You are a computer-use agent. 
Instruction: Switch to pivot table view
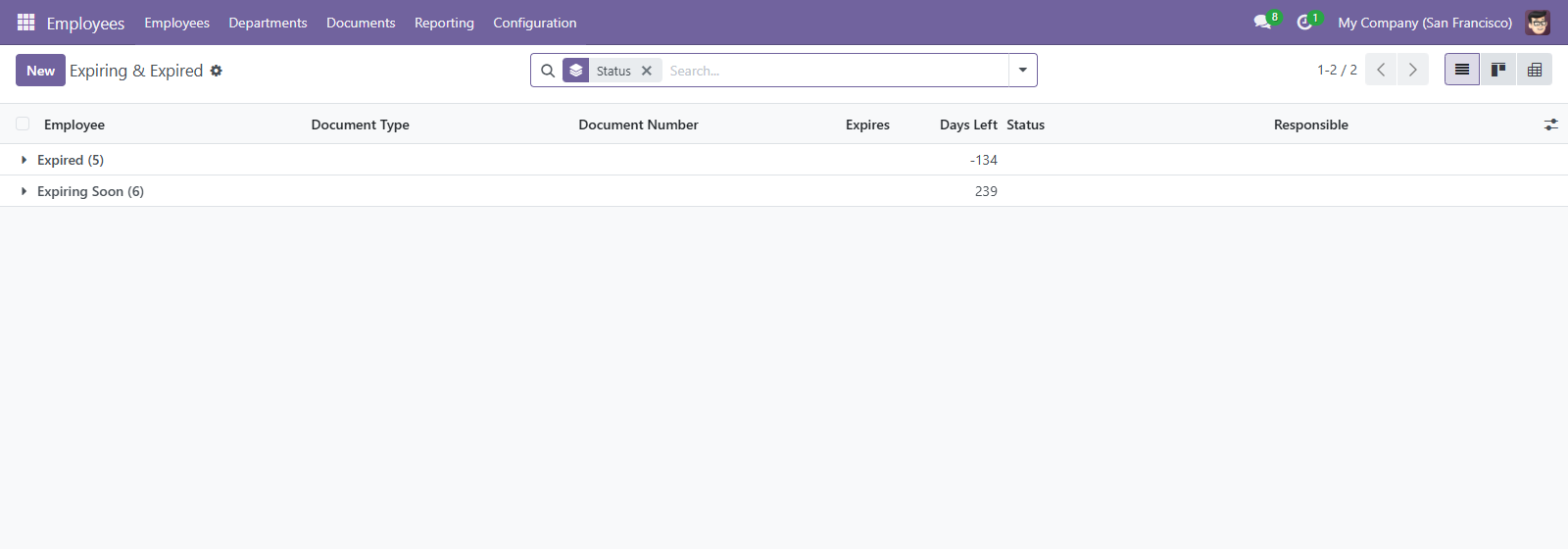click(1535, 70)
